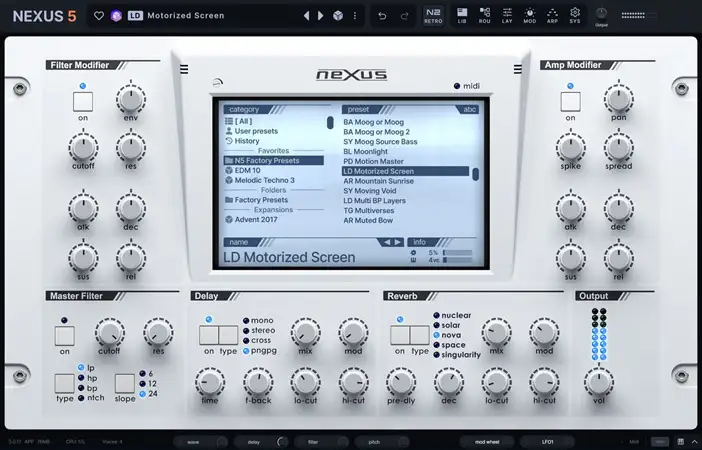Select Melodic Techno 3 folder

[274, 180]
